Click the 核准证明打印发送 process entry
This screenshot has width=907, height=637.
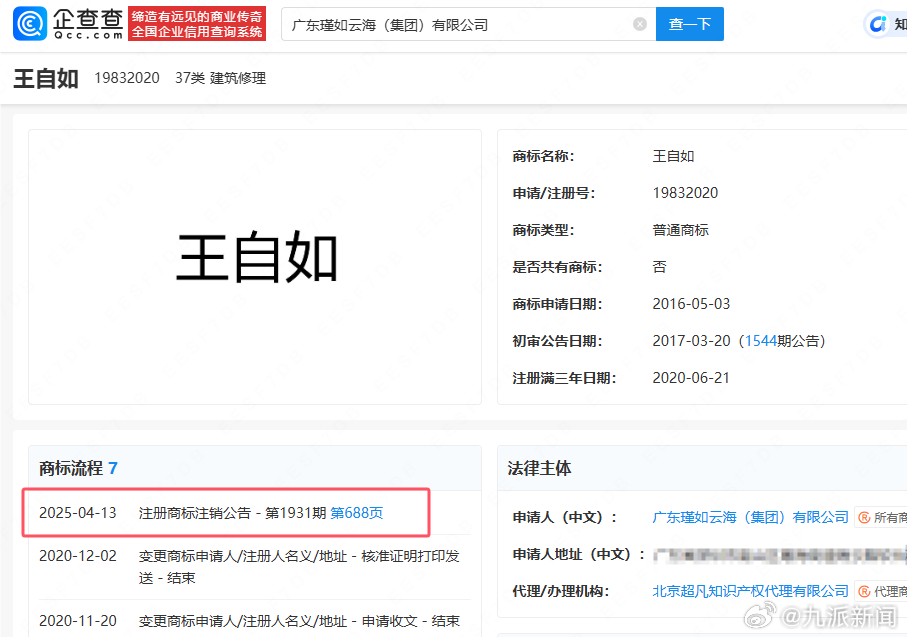[299, 567]
